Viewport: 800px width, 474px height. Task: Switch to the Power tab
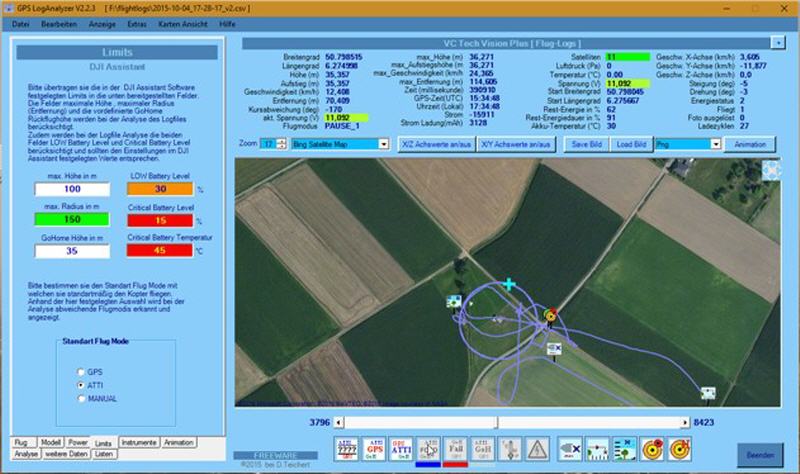(x=78, y=442)
